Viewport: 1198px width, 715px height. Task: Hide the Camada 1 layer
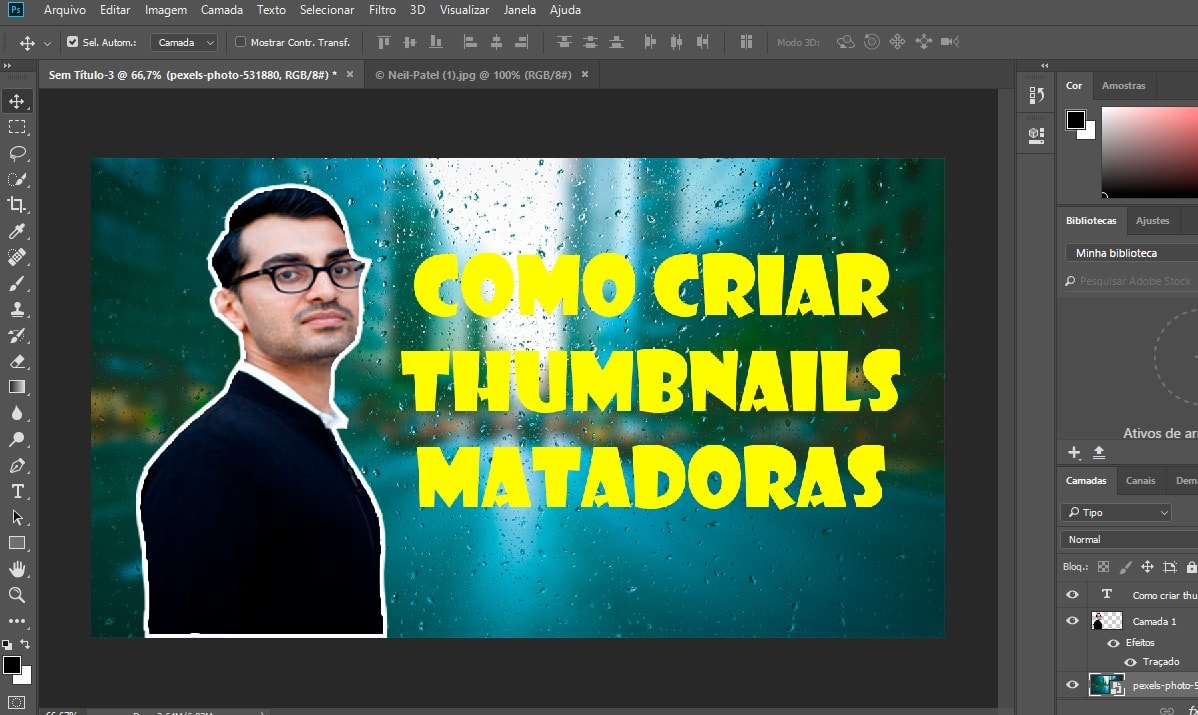[1073, 620]
